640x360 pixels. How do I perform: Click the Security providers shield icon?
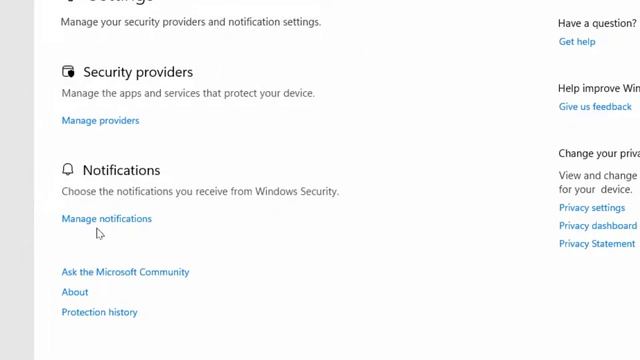(68, 71)
